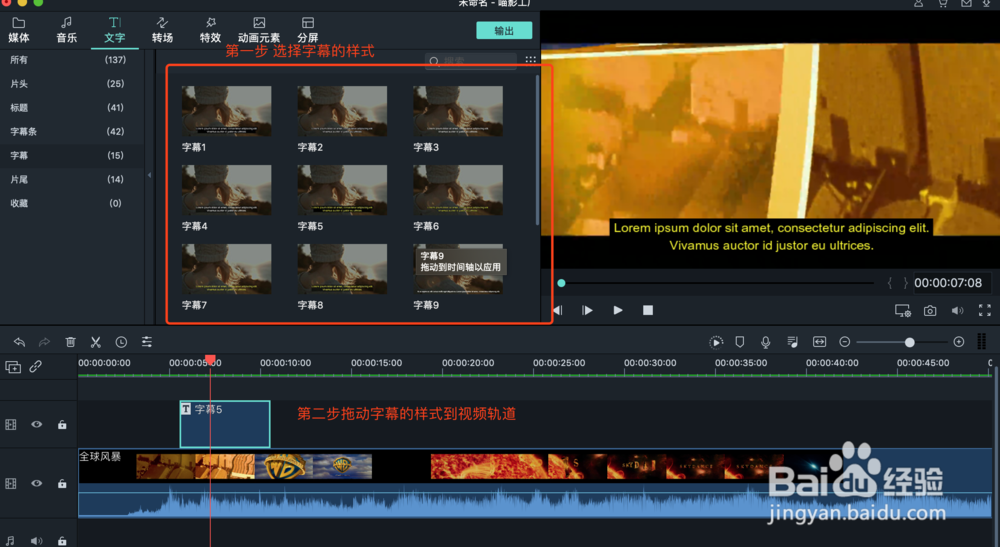Undo the last edit
This screenshot has width=1000, height=547.
point(19,342)
